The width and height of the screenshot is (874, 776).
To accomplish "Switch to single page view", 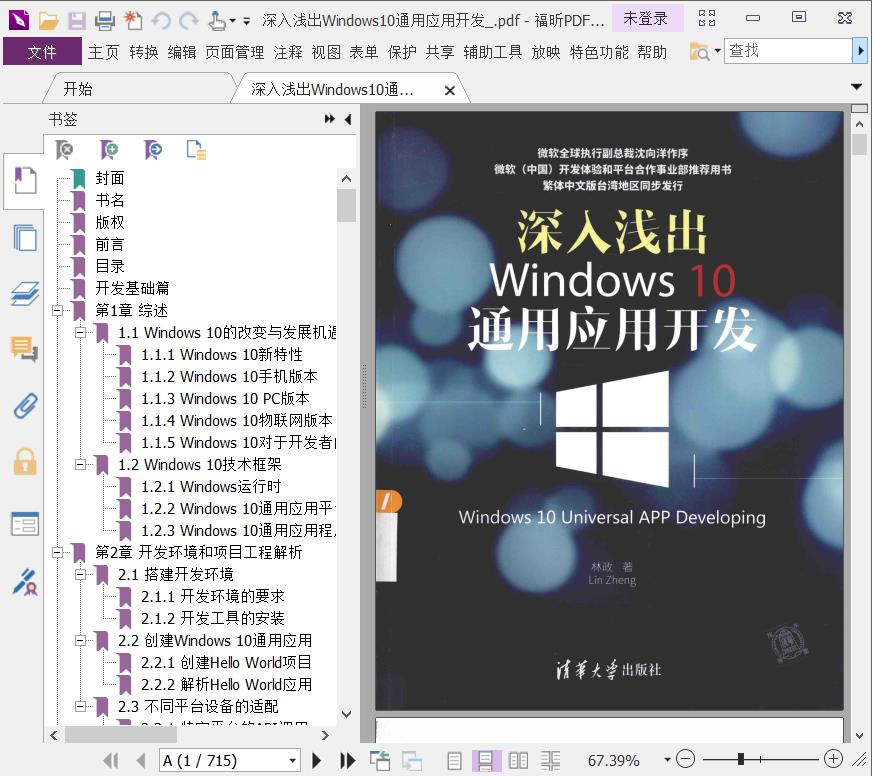I will coord(454,760).
